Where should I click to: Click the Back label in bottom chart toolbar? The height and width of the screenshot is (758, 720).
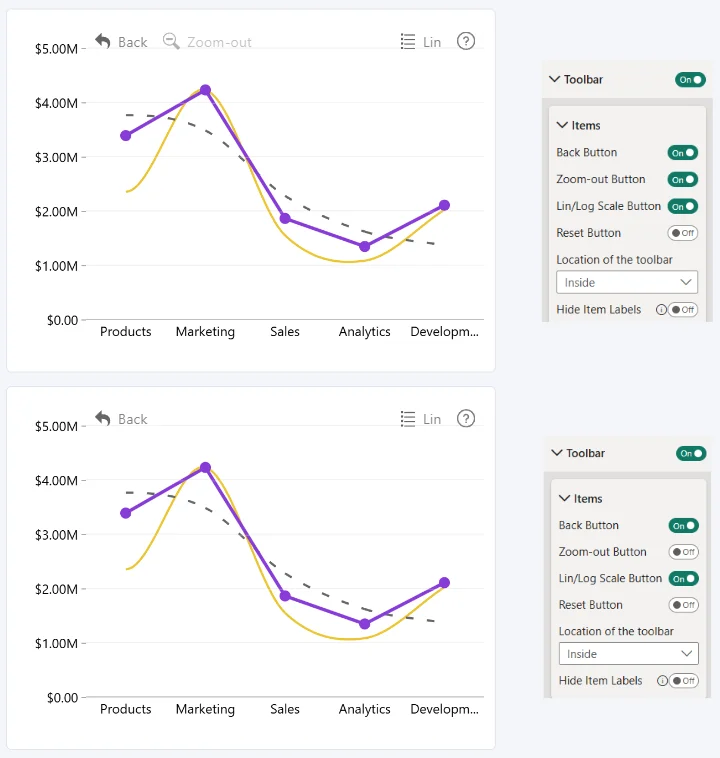132,419
